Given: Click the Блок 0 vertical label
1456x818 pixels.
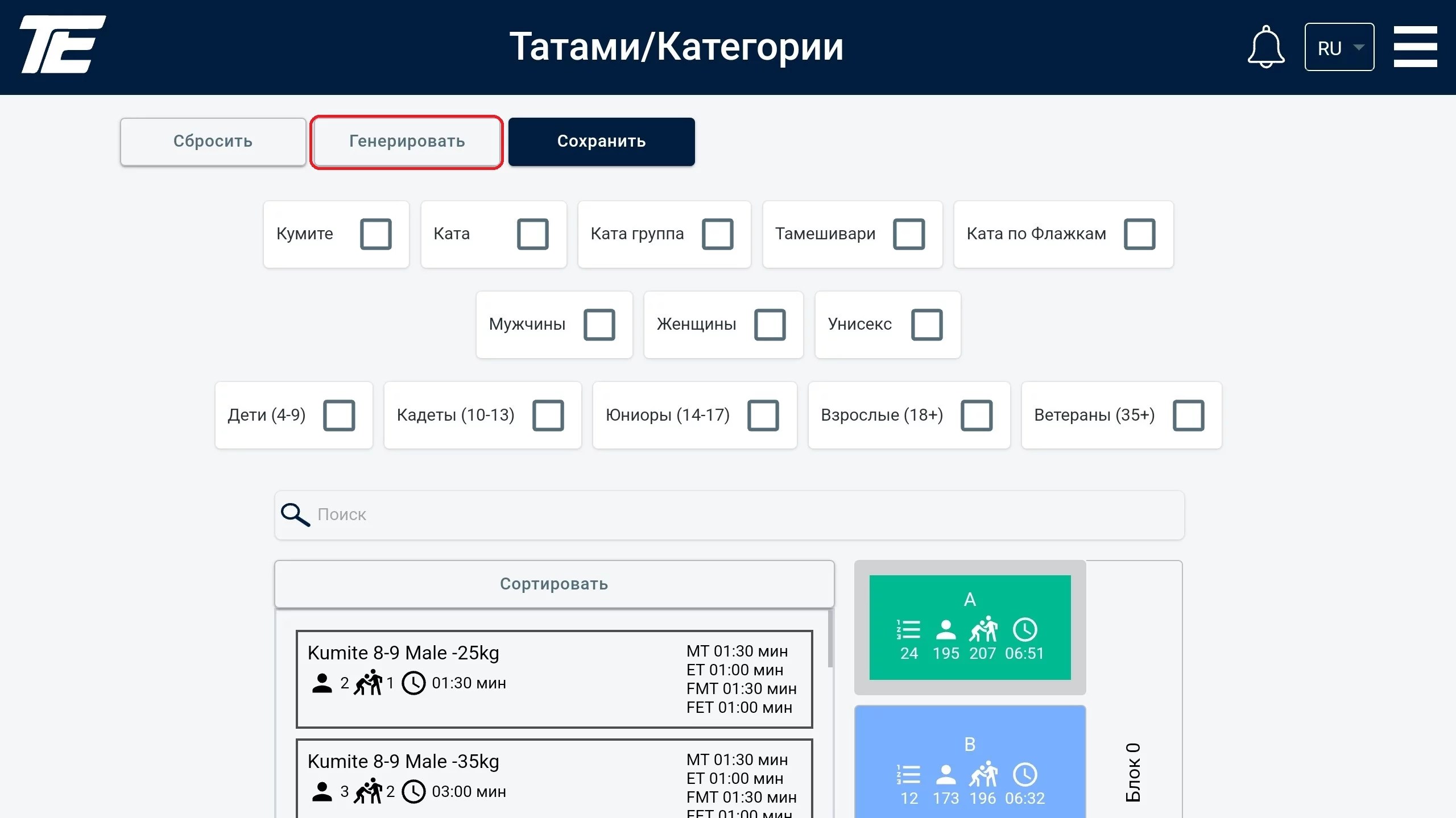Looking at the screenshot, I should [1133, 772].
